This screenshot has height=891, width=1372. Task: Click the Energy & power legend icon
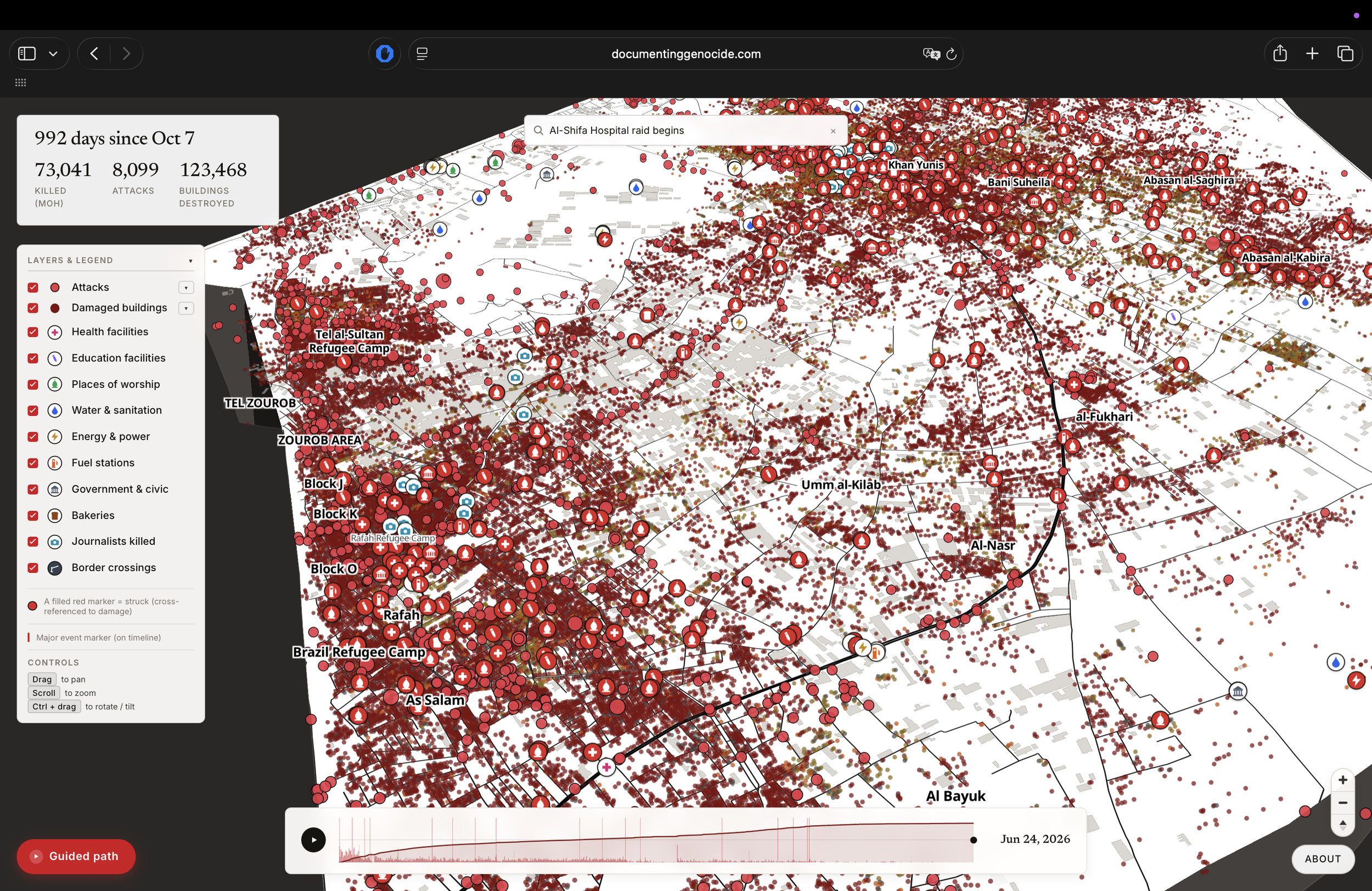pyautogui.click(x=55, y=437)
